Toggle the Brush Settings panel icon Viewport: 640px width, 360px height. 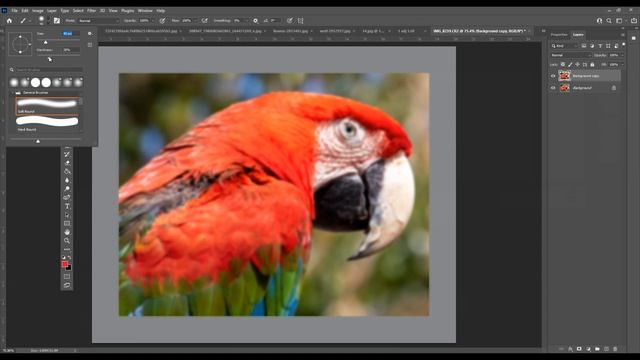pos(57,20)
